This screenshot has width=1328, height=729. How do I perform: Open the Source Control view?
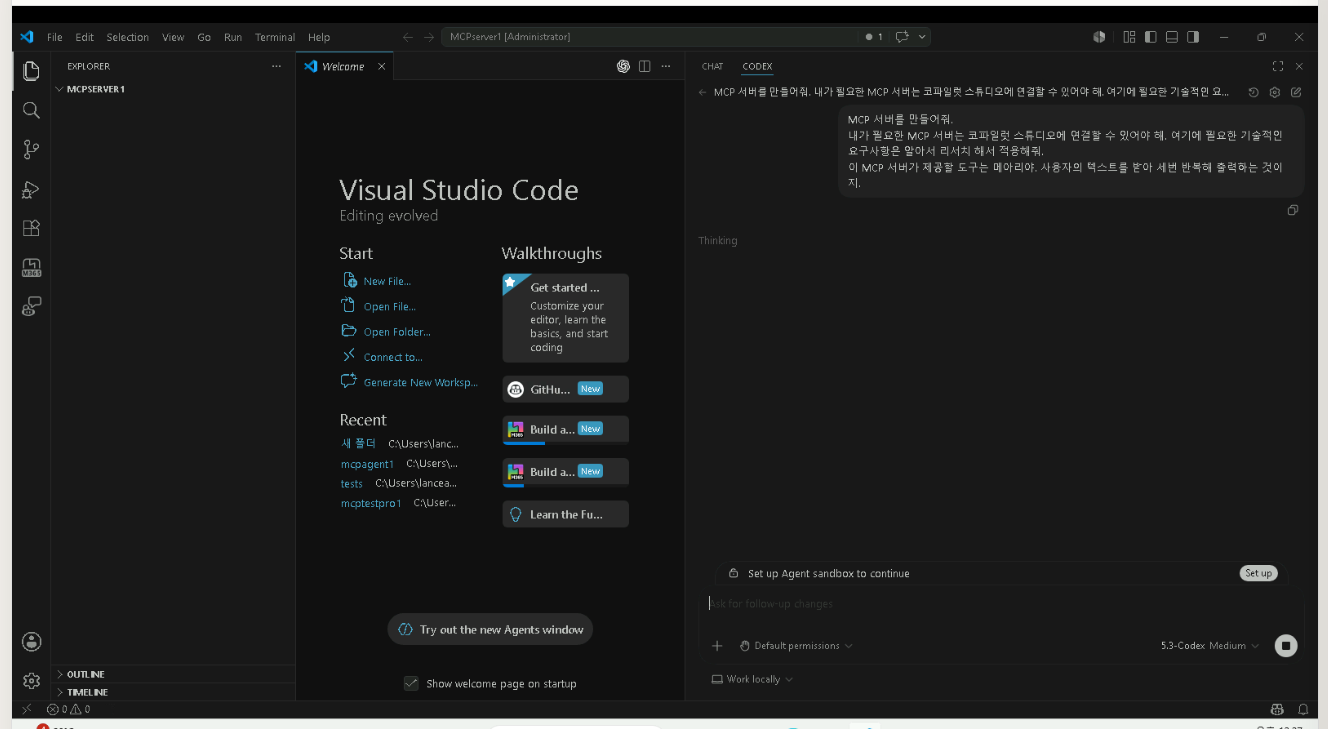click(31, 150)
